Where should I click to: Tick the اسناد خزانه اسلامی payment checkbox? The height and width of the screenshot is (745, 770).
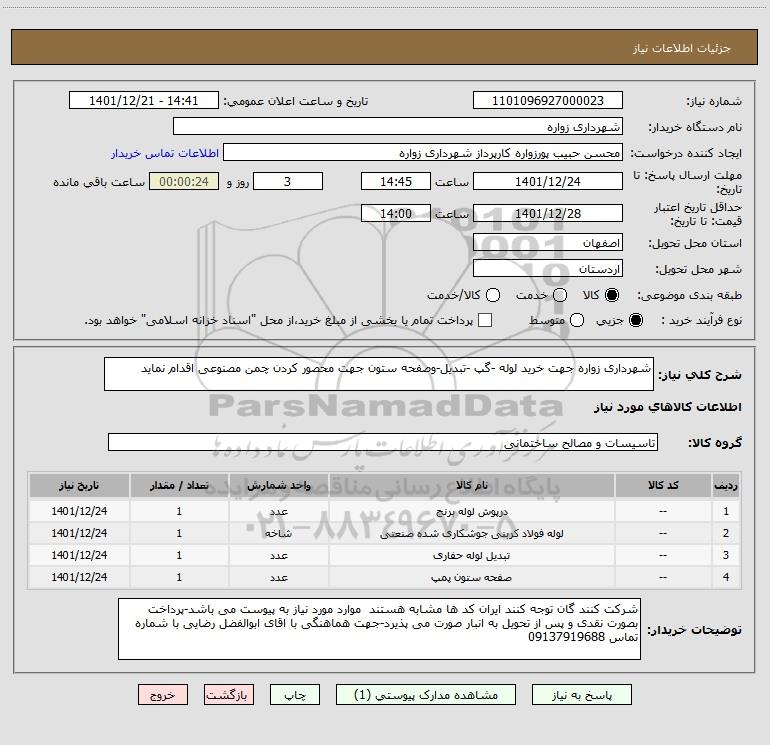485,320
